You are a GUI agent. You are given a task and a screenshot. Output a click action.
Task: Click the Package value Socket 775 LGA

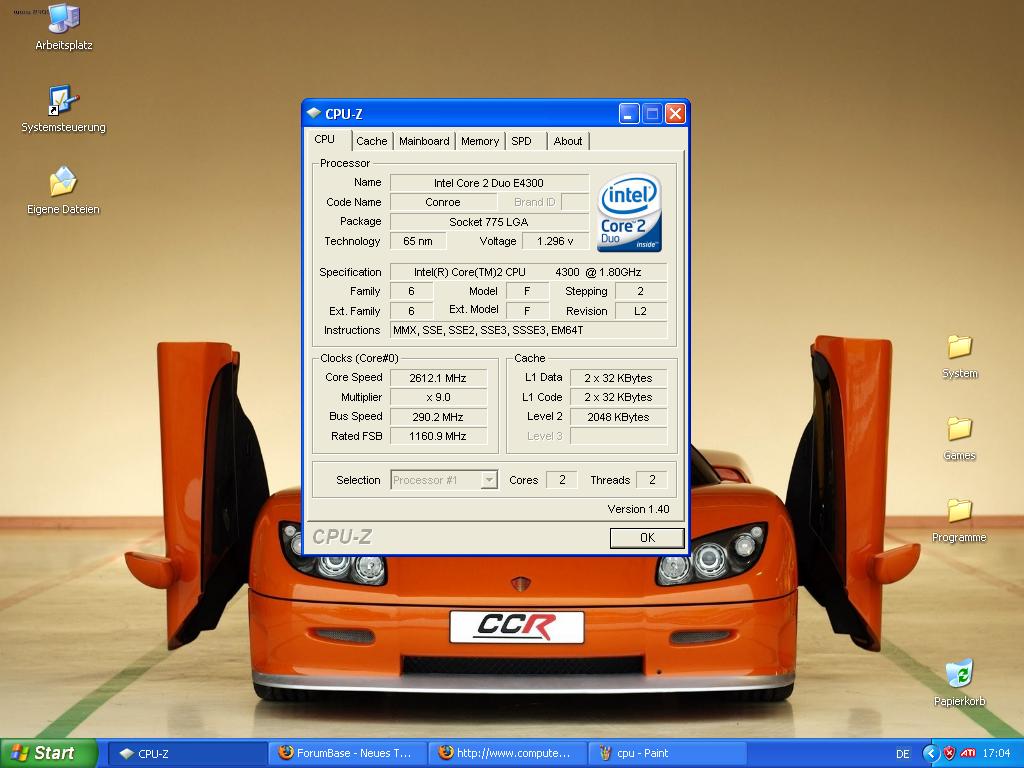(489, 222)
